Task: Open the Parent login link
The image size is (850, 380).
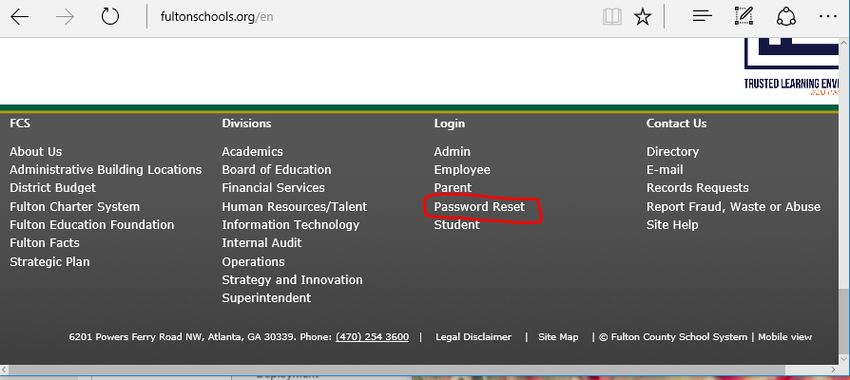Action: 453,188
